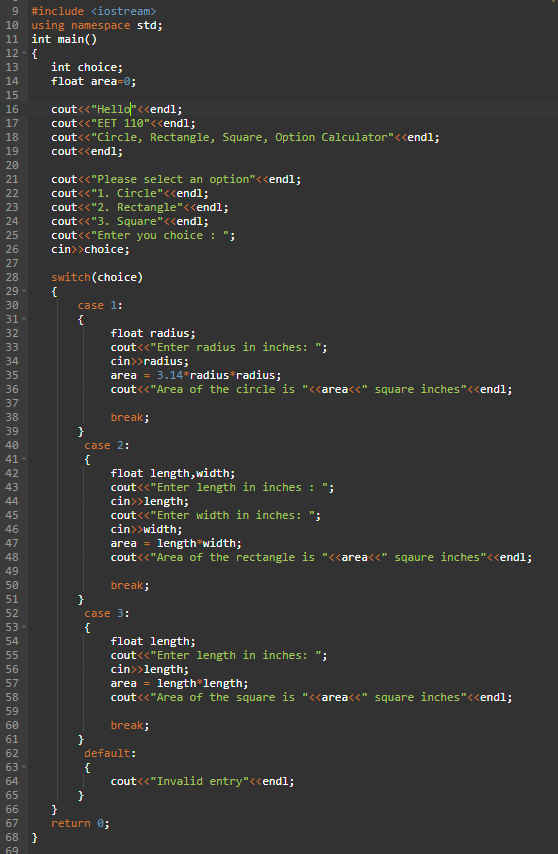
Task: Click the "Enter radius in inches" line
Action: pyautogui.click(x=219, y=347)
